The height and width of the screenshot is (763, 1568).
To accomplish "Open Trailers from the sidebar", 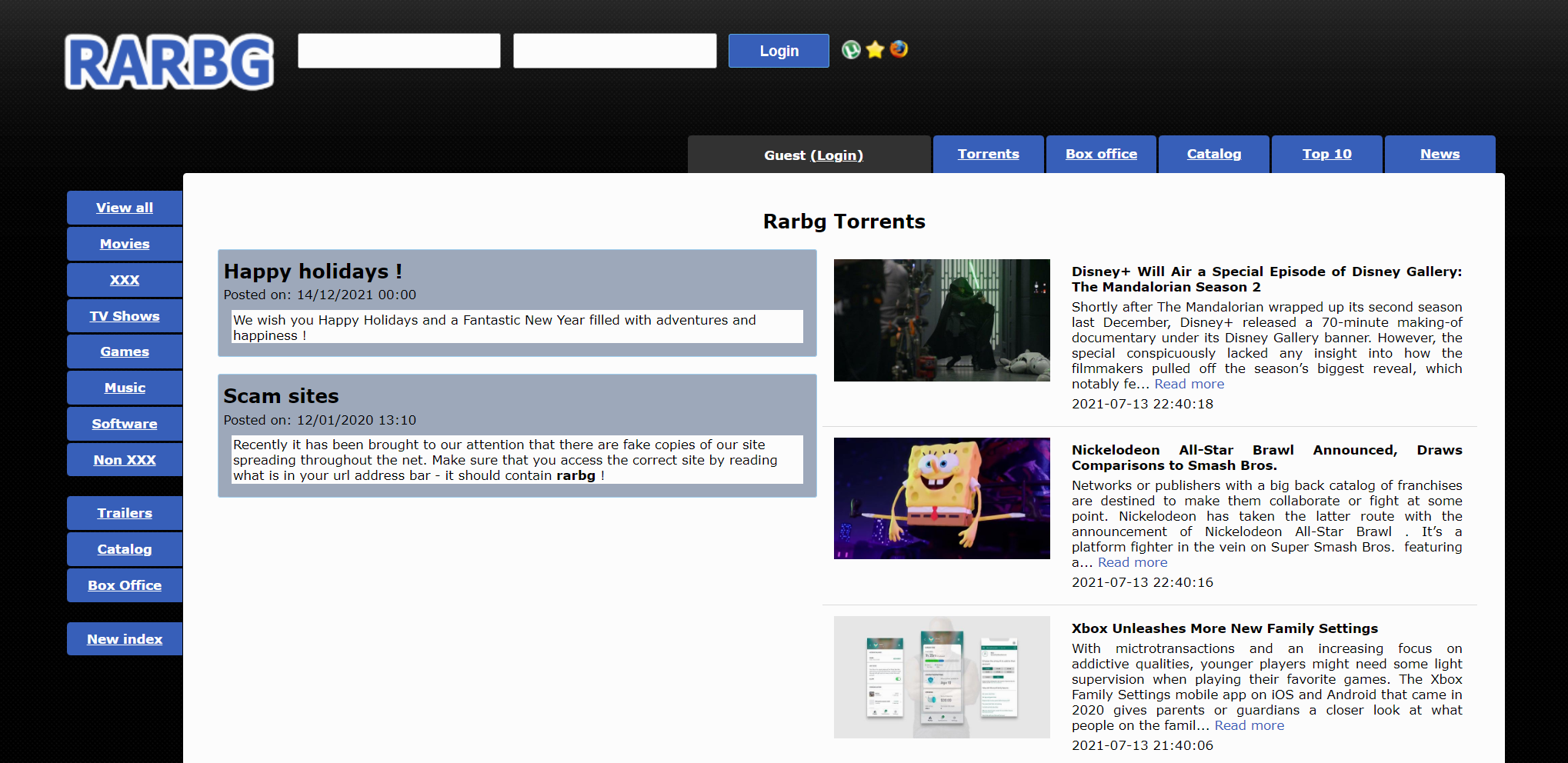I will 125,513.
